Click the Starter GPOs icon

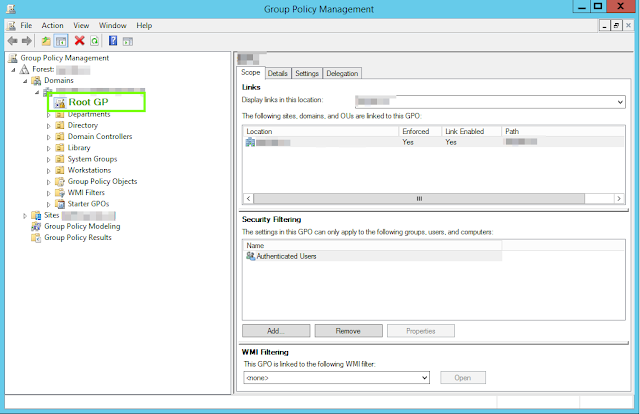[x=60, y=204]
